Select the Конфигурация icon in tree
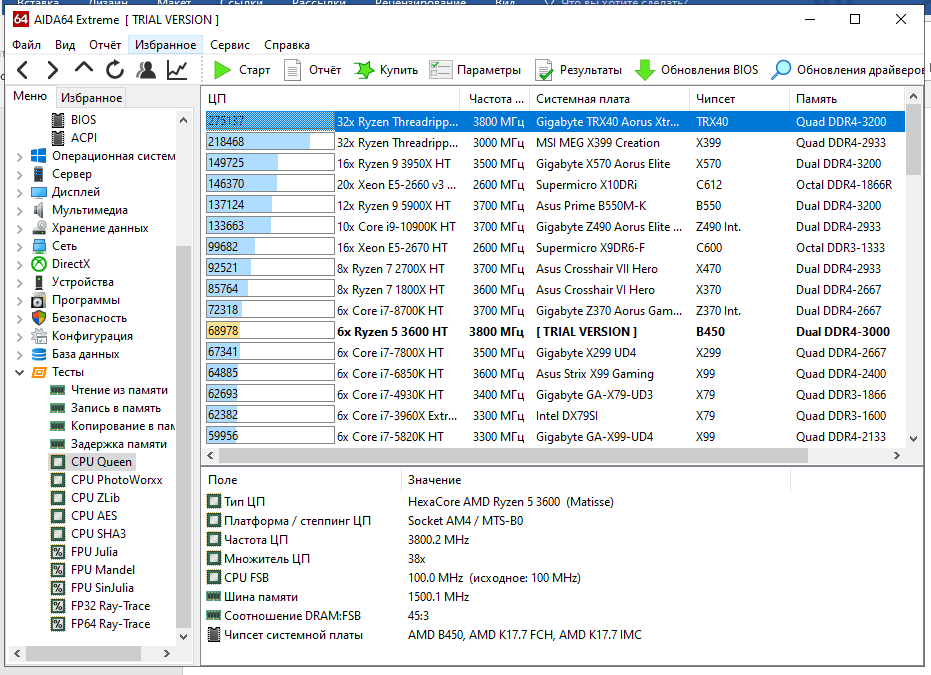 coord(39,336)
